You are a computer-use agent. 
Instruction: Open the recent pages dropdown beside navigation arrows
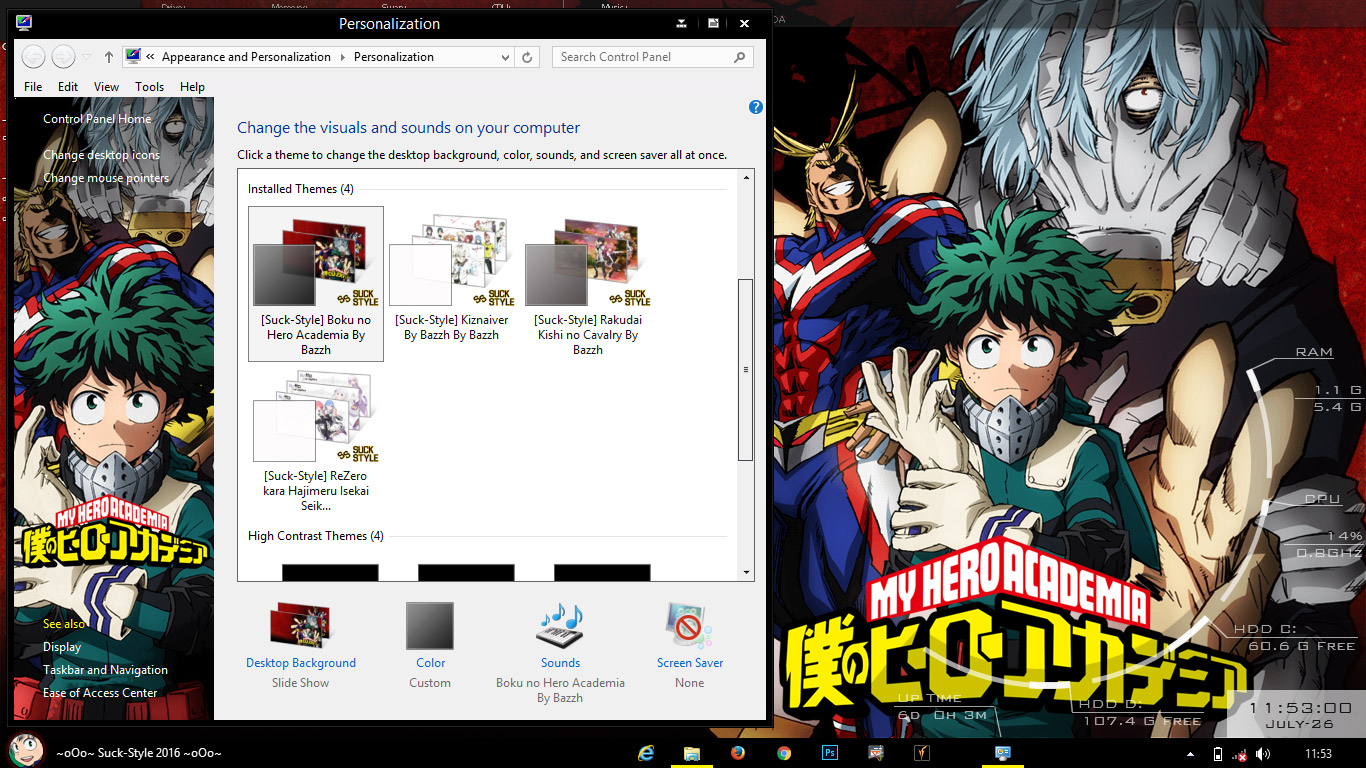87,57
